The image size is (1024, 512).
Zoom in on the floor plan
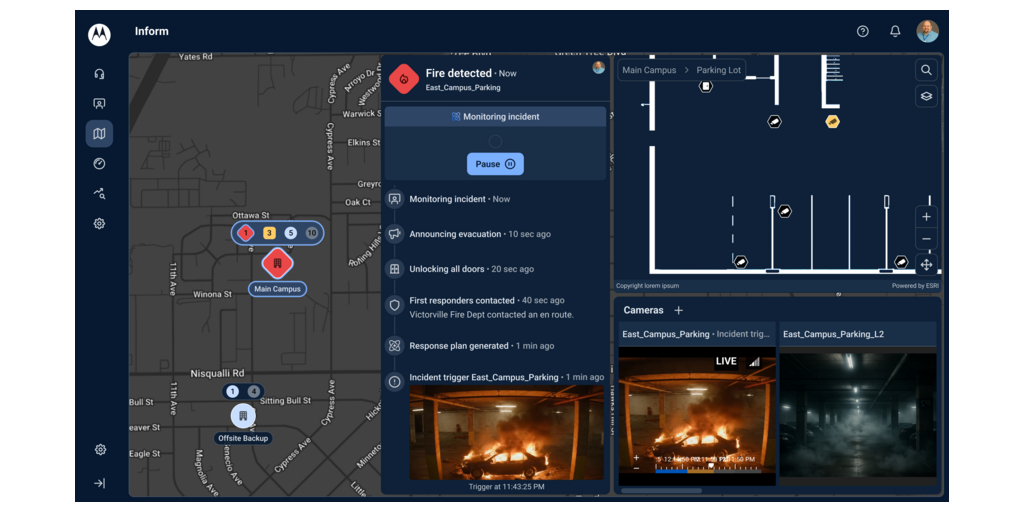click(x=926, y=217)
